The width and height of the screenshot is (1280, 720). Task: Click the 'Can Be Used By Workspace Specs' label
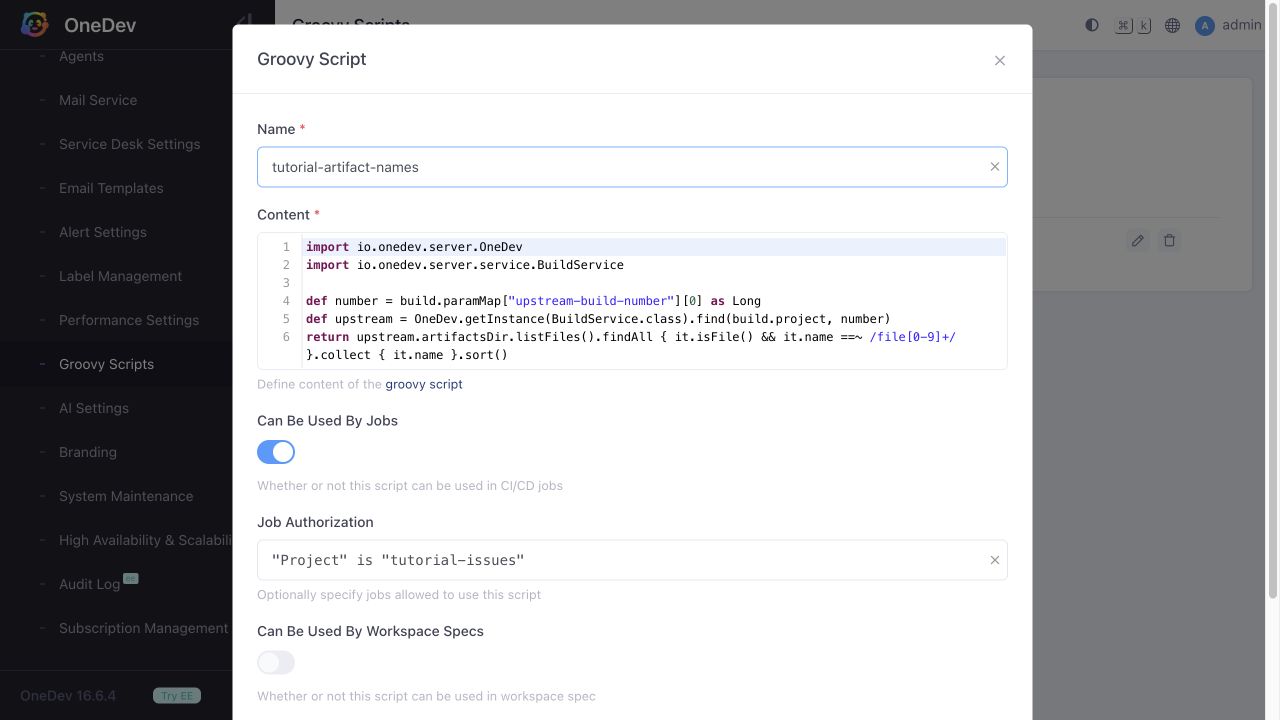370,631
